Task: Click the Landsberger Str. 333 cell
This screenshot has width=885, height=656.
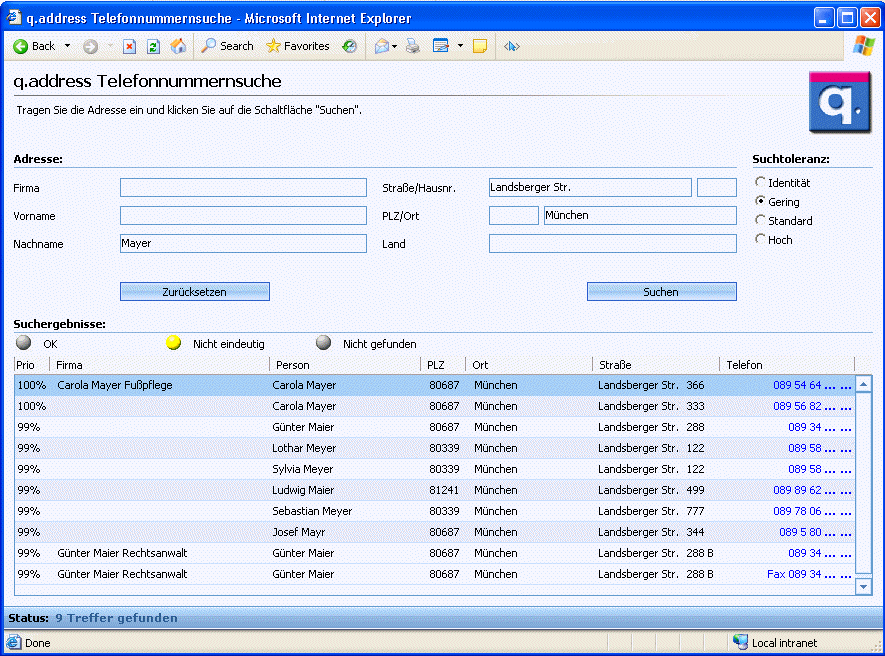Action: point(651,406)
